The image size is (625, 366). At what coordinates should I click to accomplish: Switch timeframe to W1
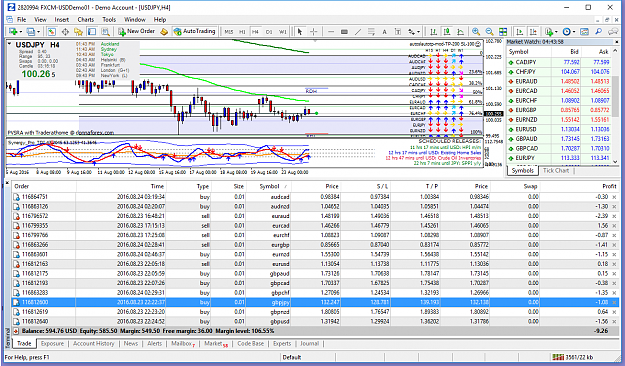tap(283, 31)
